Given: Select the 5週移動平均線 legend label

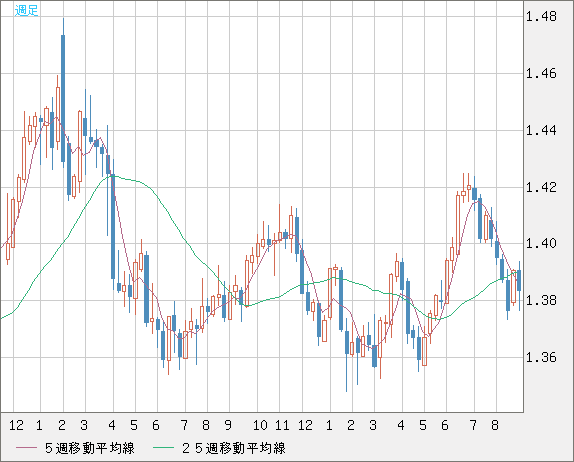Looking at the screenshot, I should coord(90,448).
